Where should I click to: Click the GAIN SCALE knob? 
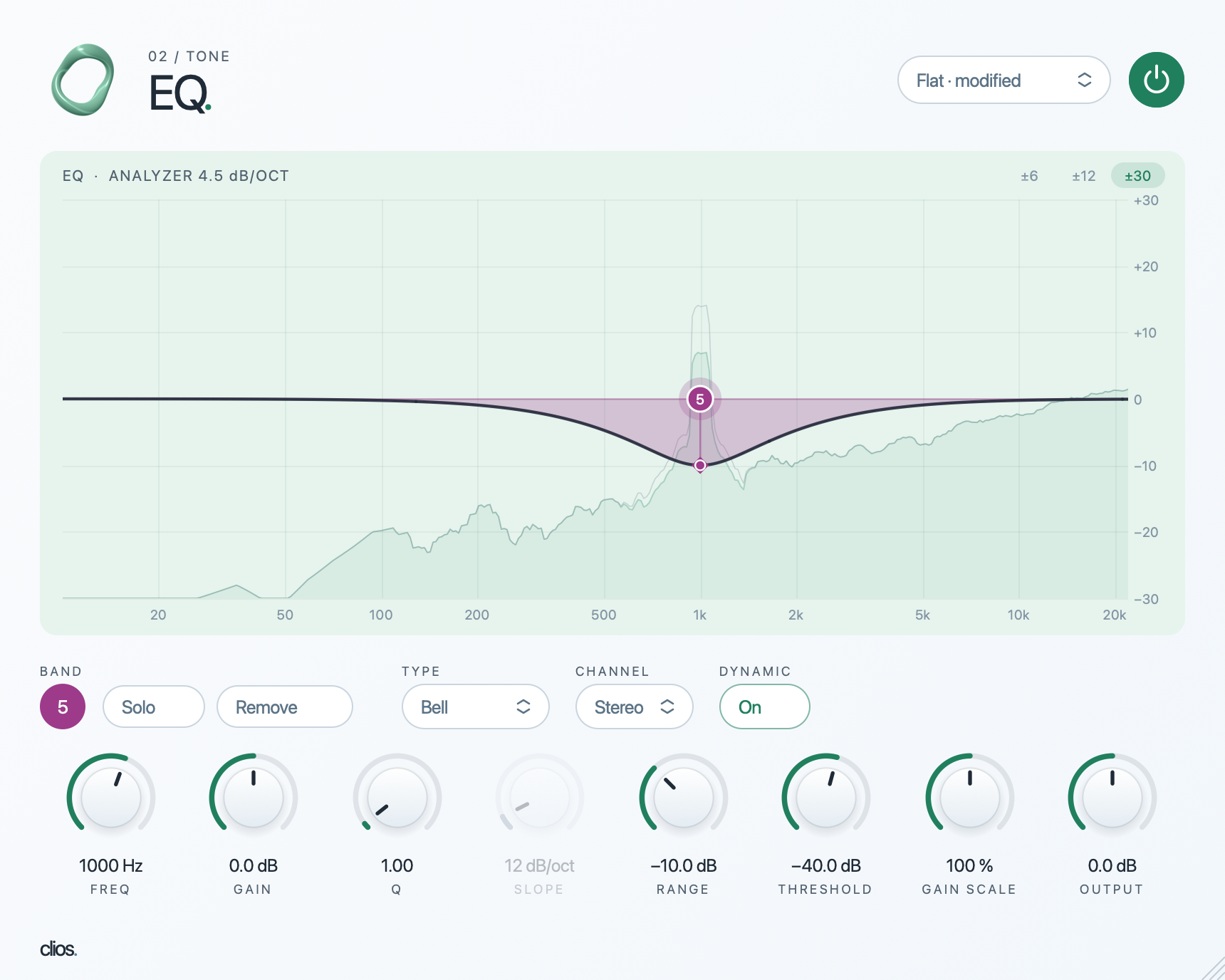[x=970, y=798]
